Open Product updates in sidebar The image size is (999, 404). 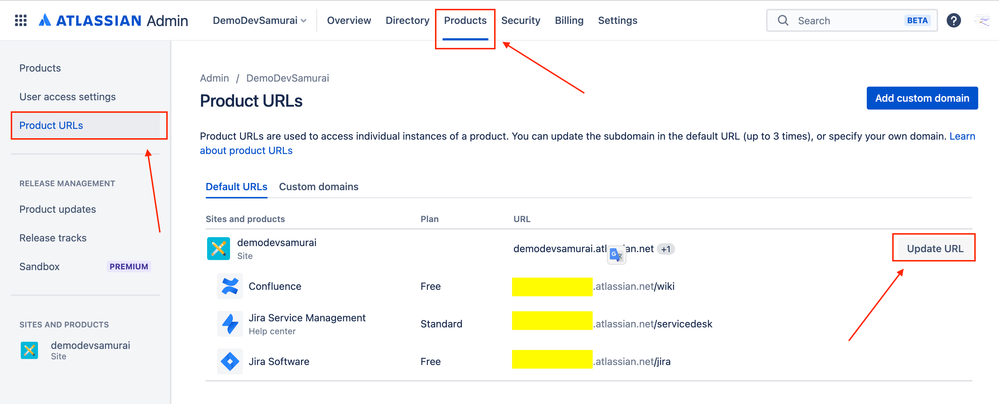(x=57, y=209)
